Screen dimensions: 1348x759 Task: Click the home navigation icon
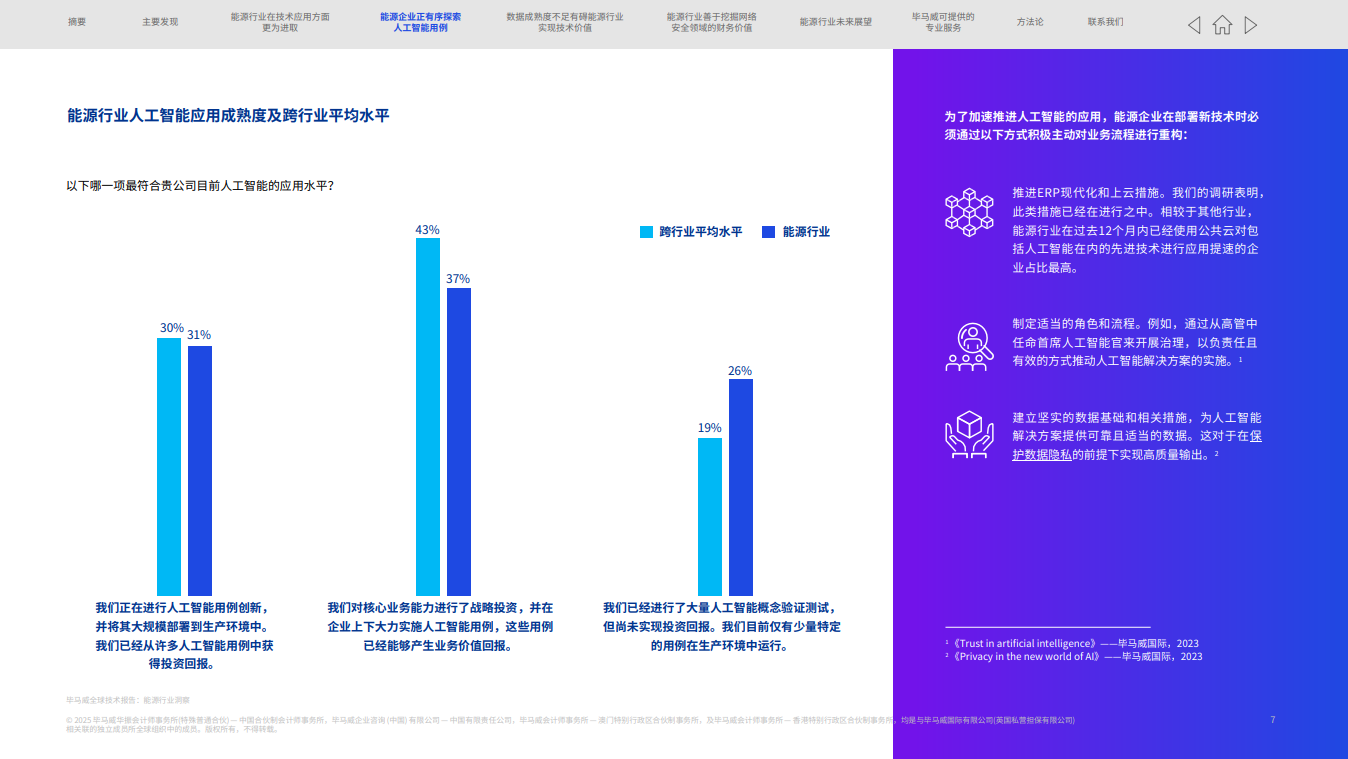(x=1222, y=25)
